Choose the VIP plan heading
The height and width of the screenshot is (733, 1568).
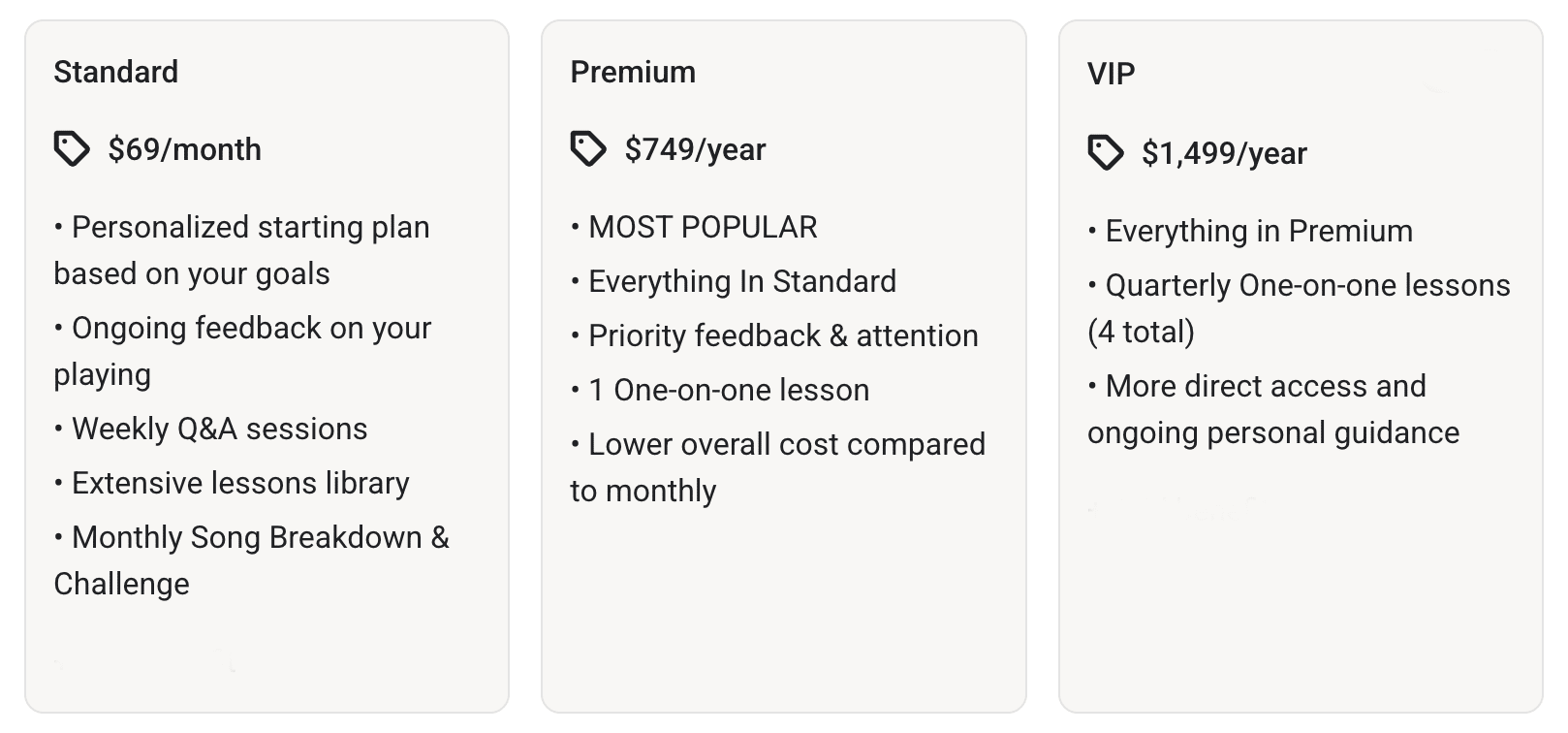point(1111,74)
